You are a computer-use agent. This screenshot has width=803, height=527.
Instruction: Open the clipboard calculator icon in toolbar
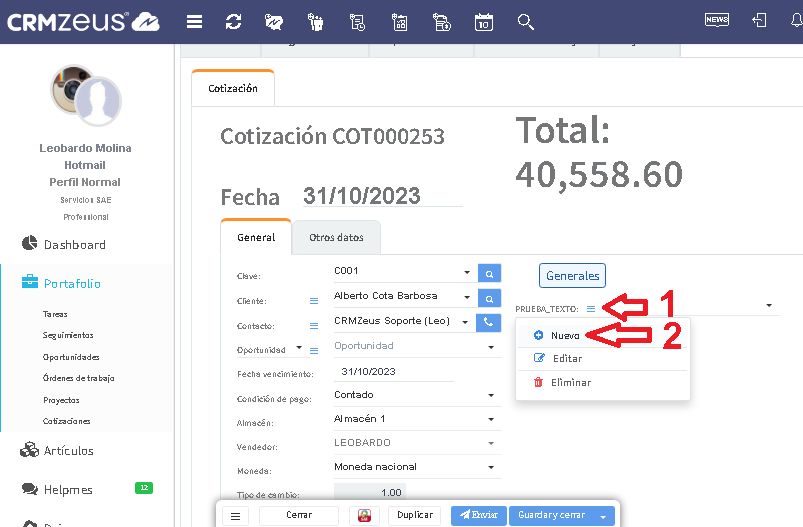399,22
